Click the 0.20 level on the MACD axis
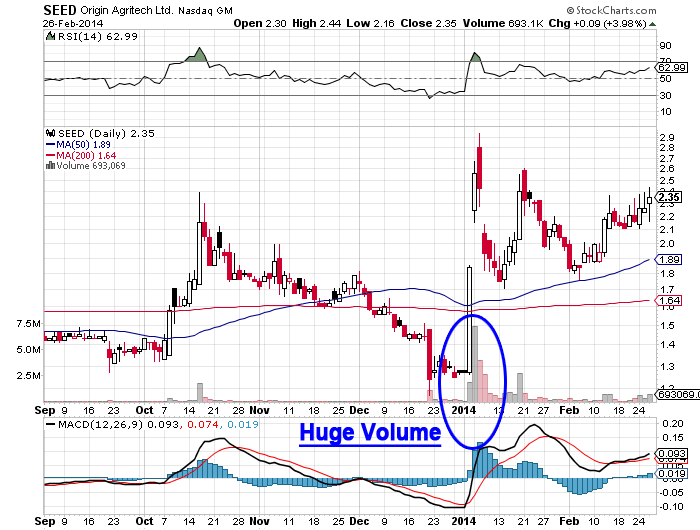This screenshot has height=530, width=700. 673,423
